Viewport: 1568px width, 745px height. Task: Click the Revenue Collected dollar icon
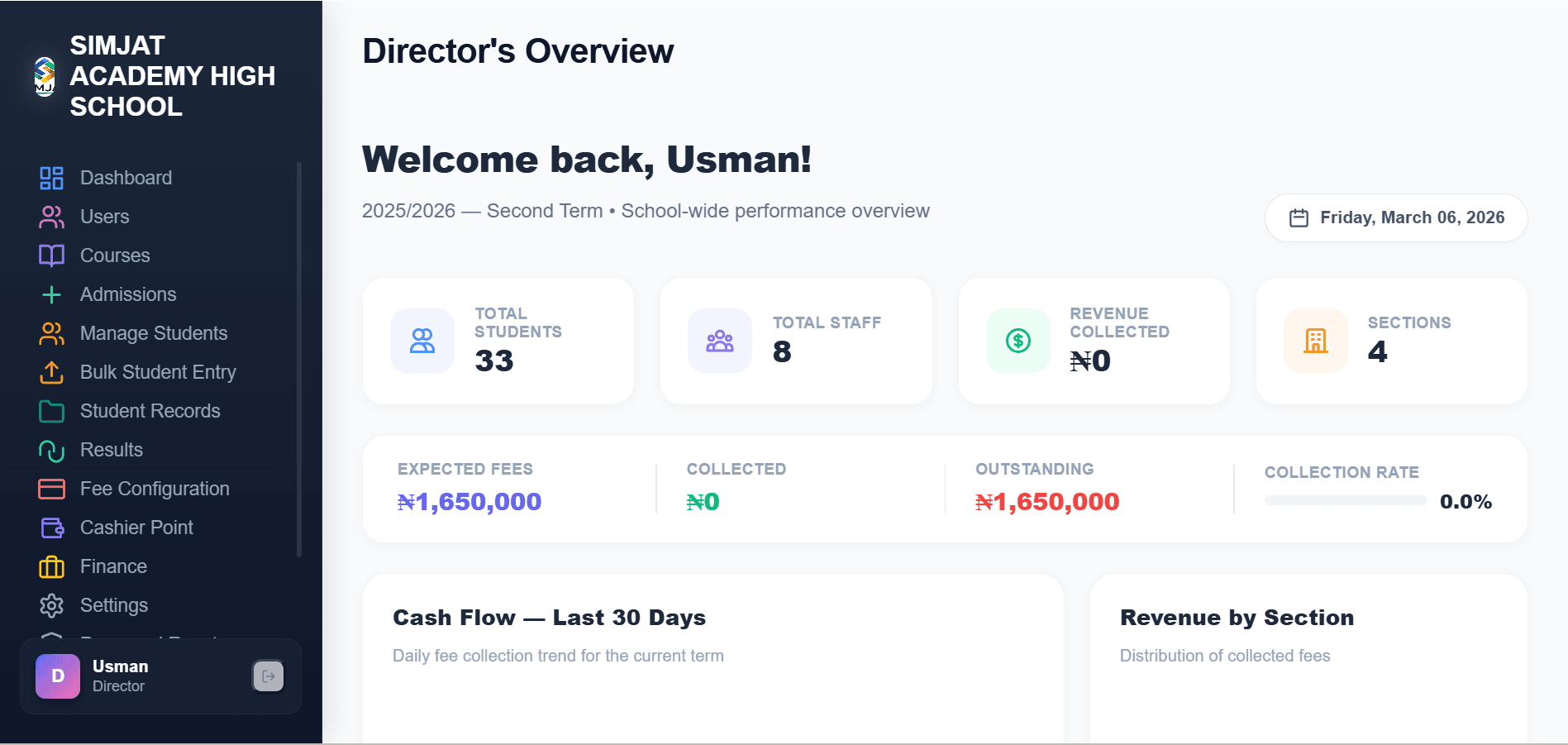pyautogui.click(x=1018, y=340)
